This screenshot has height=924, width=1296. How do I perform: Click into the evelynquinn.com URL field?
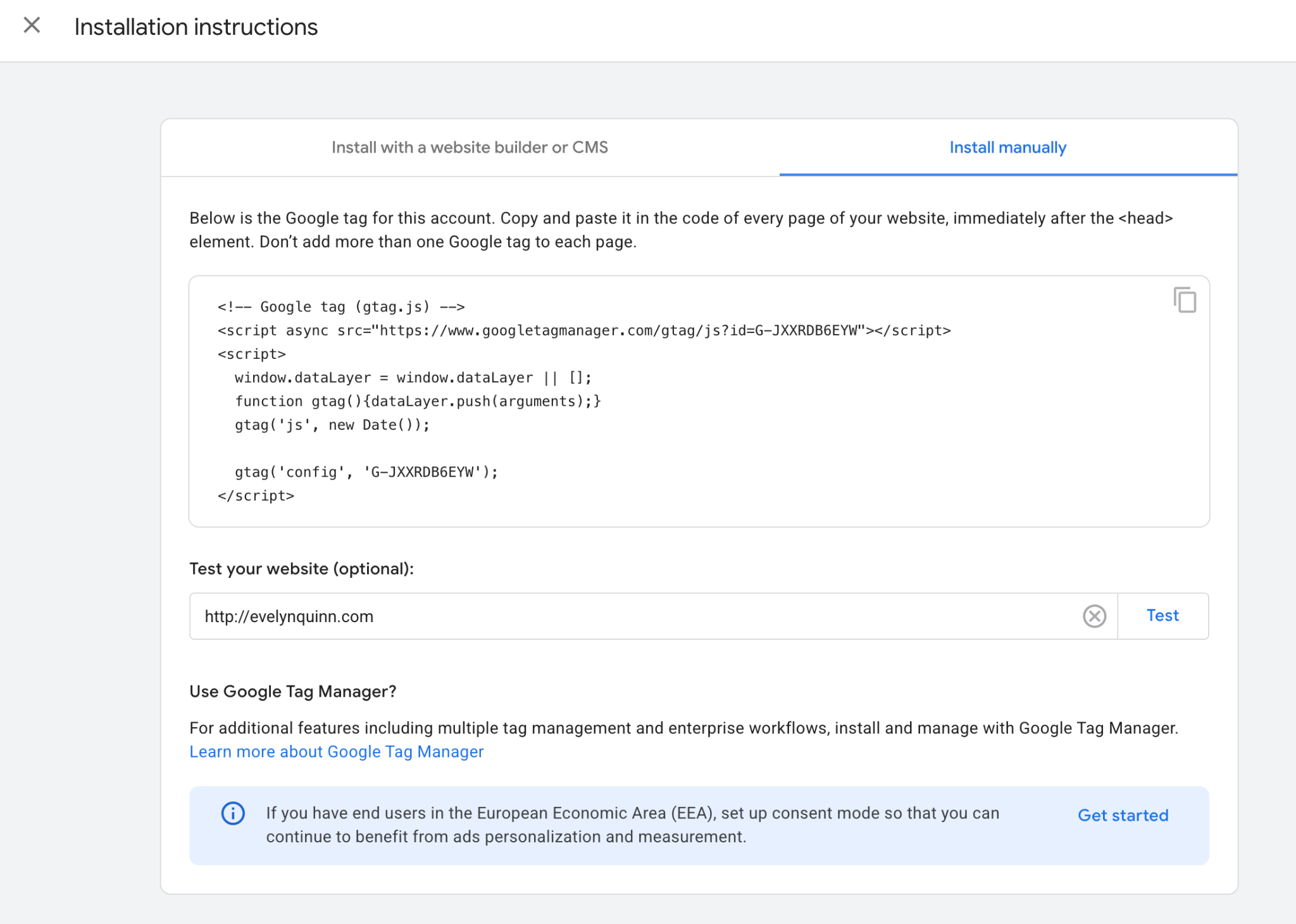[633, 616]
